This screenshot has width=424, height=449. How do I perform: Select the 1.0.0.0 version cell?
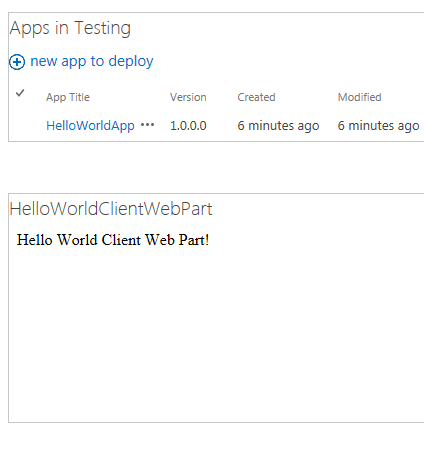click(x=188, y=126)
